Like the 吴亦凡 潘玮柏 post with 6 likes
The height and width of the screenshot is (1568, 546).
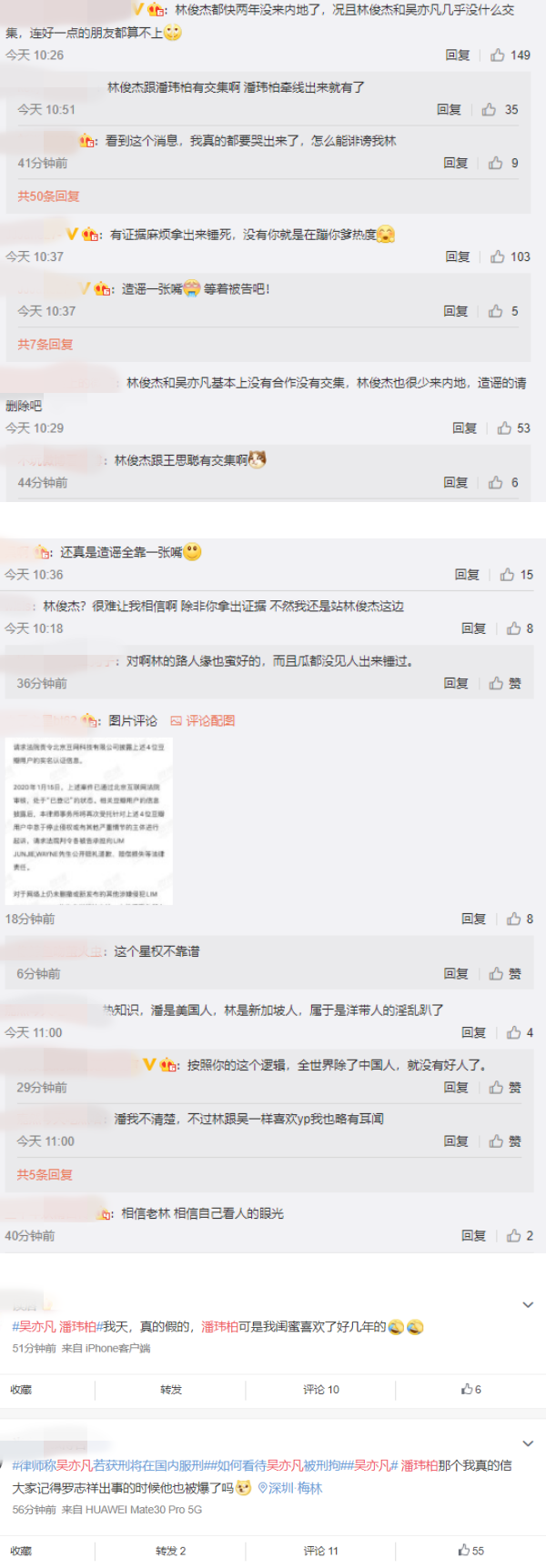click(470, 1389)
